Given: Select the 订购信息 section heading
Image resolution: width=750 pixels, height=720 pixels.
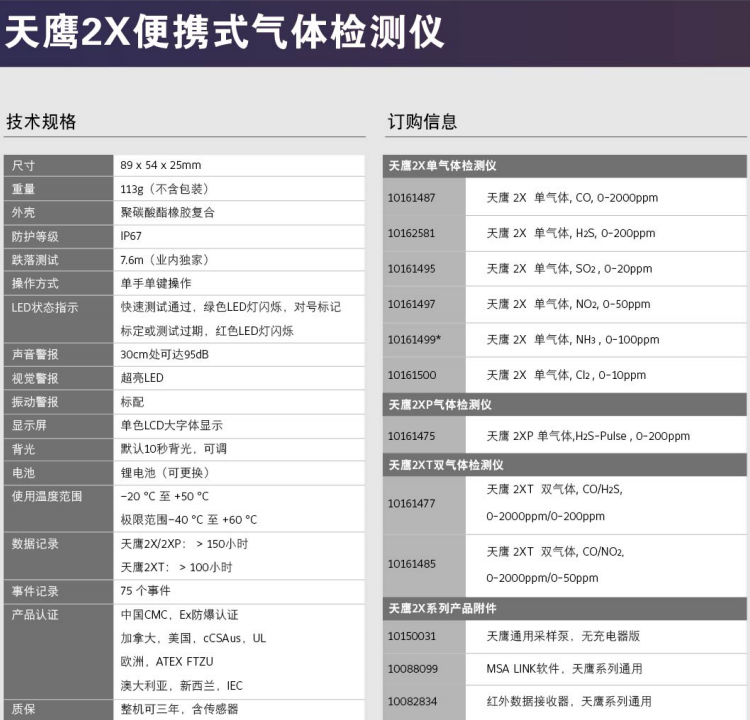Looking at the screenshot, I should coord(422,122).
